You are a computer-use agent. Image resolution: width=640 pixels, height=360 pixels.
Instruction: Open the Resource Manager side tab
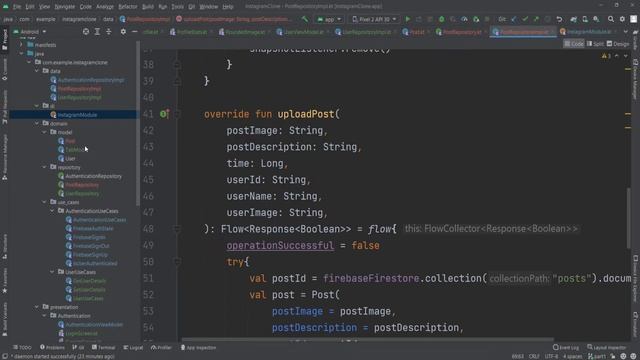[x=4, y=157]
